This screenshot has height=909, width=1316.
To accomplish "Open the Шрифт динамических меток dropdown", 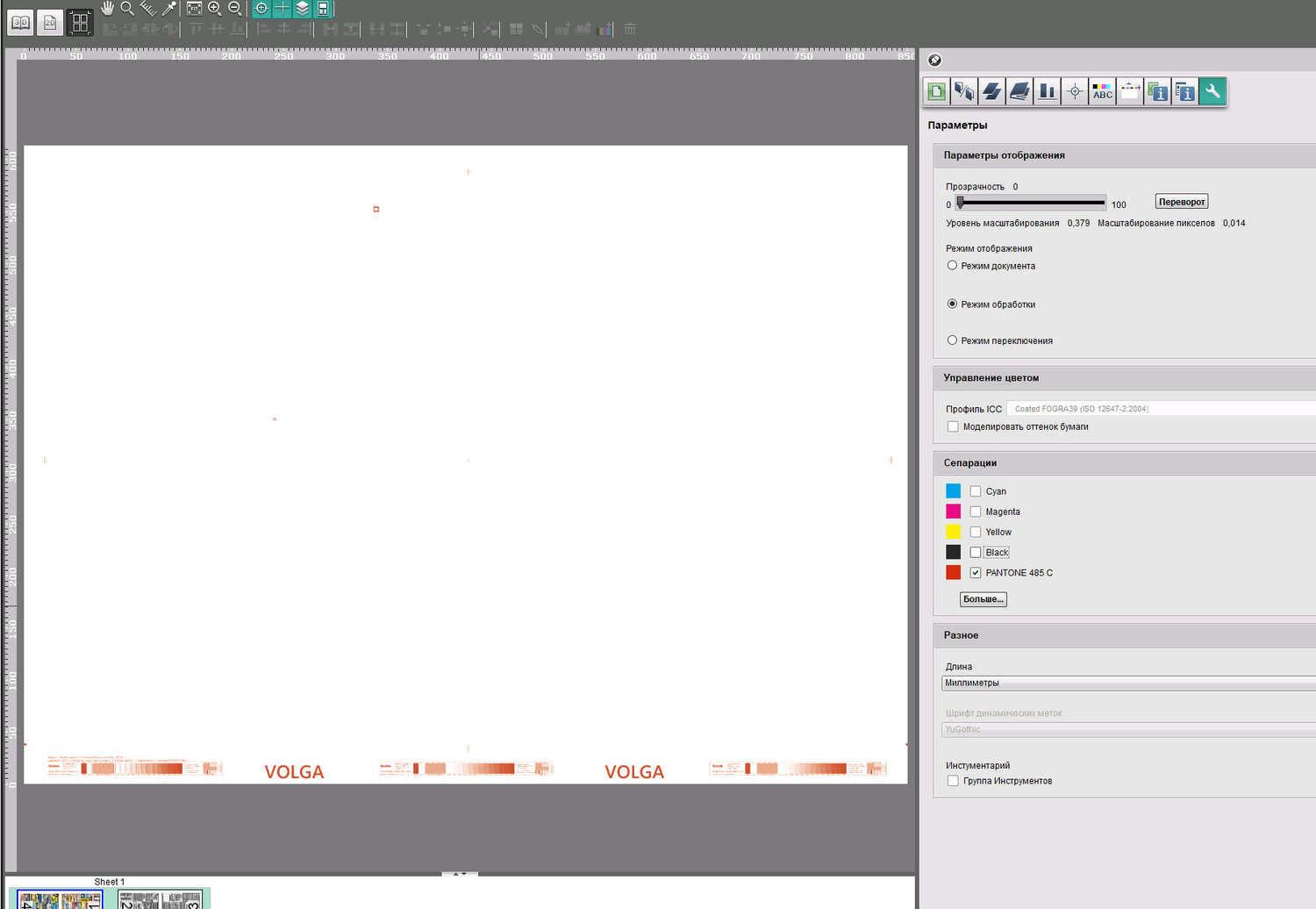I will pyautogui.click(x=1129, y=729).
